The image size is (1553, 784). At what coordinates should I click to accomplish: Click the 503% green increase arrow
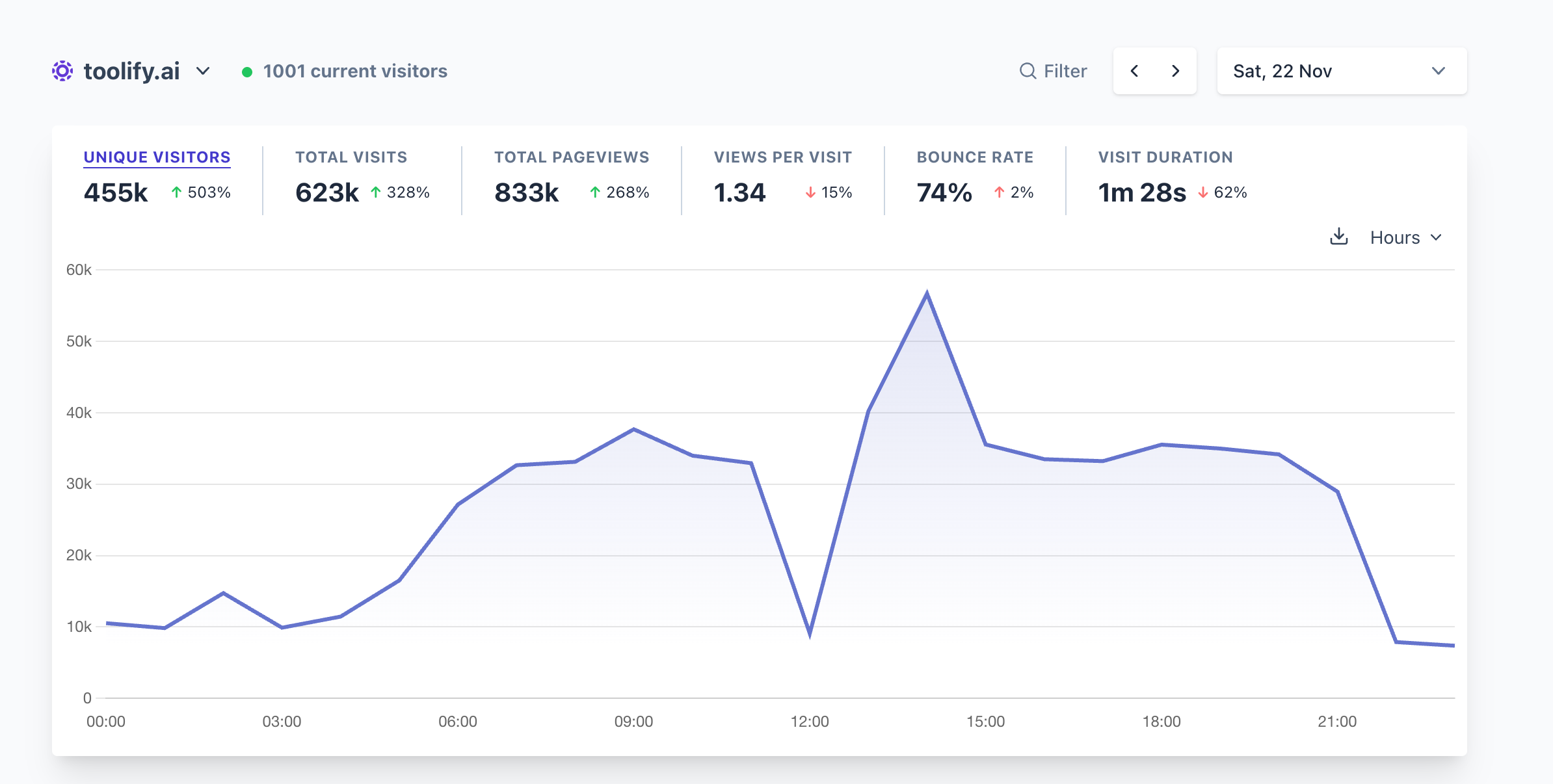(176, 192)
